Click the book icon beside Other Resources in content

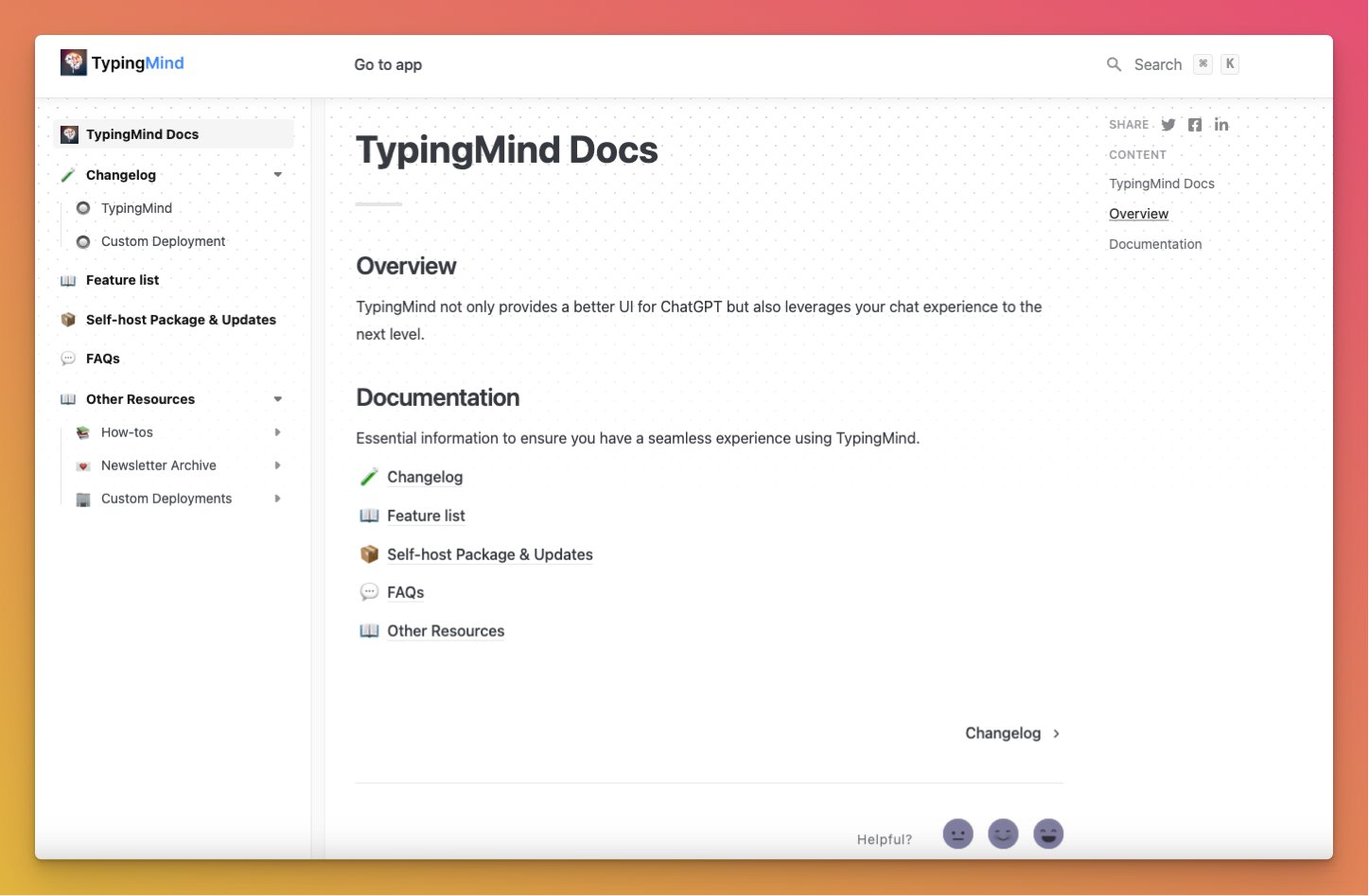pyautogui.click(x=369, y=631)
